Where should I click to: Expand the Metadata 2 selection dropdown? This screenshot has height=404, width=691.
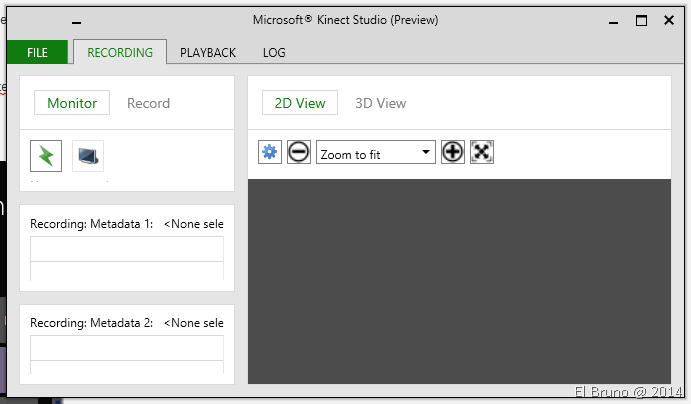[x=193, y=323]
